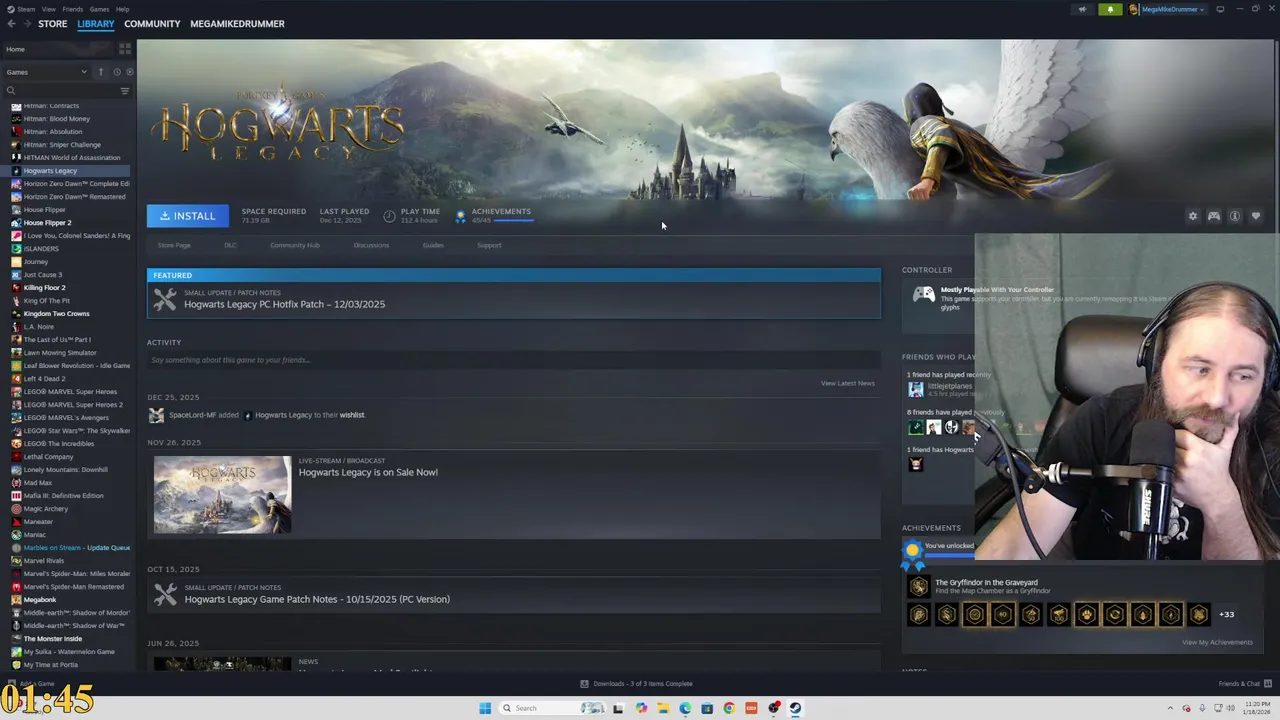This screenshot has height=720, width=1280.
Task: Open Game Patch Notes 10/15/2025 entry
Action: (x=514, y=594)
